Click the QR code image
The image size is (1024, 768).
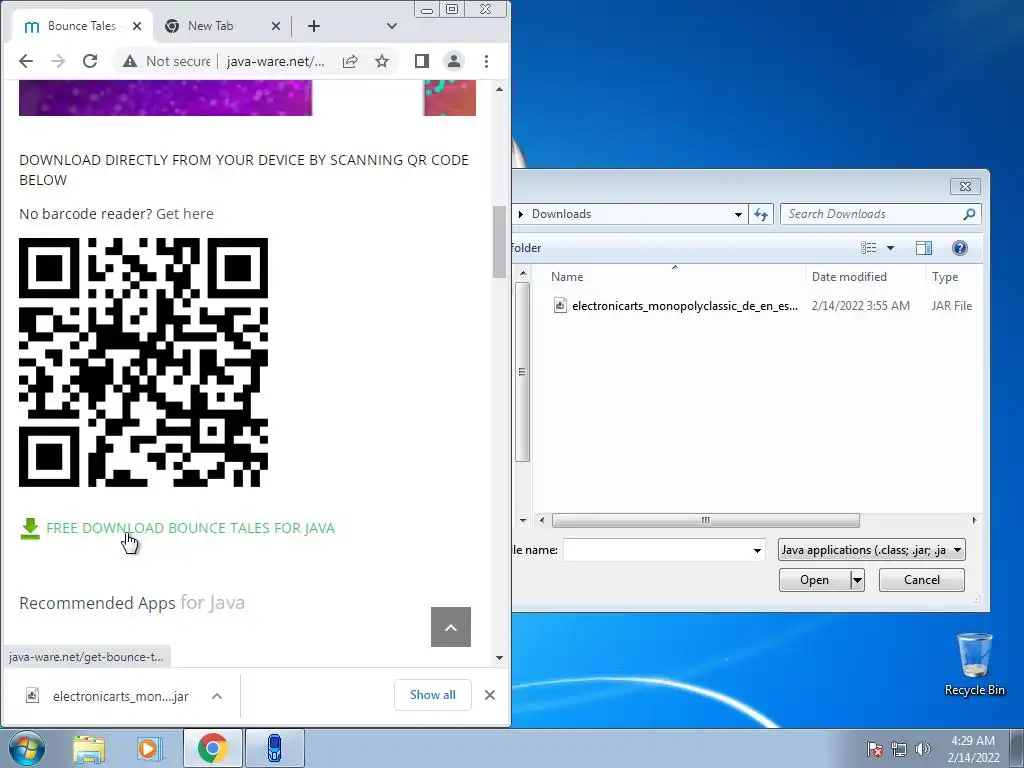[x=144, y=362]
